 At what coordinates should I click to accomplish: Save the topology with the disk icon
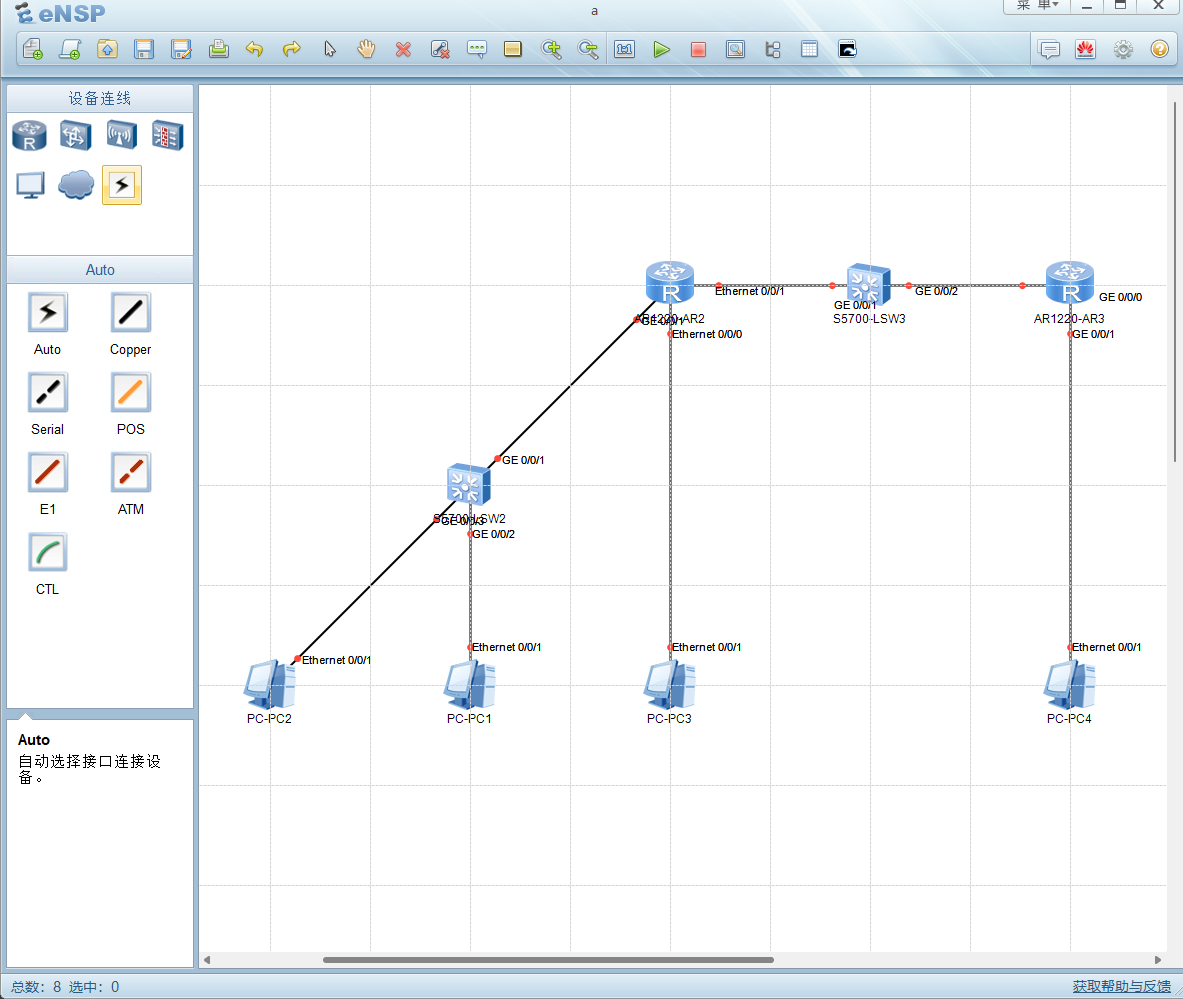144,50
